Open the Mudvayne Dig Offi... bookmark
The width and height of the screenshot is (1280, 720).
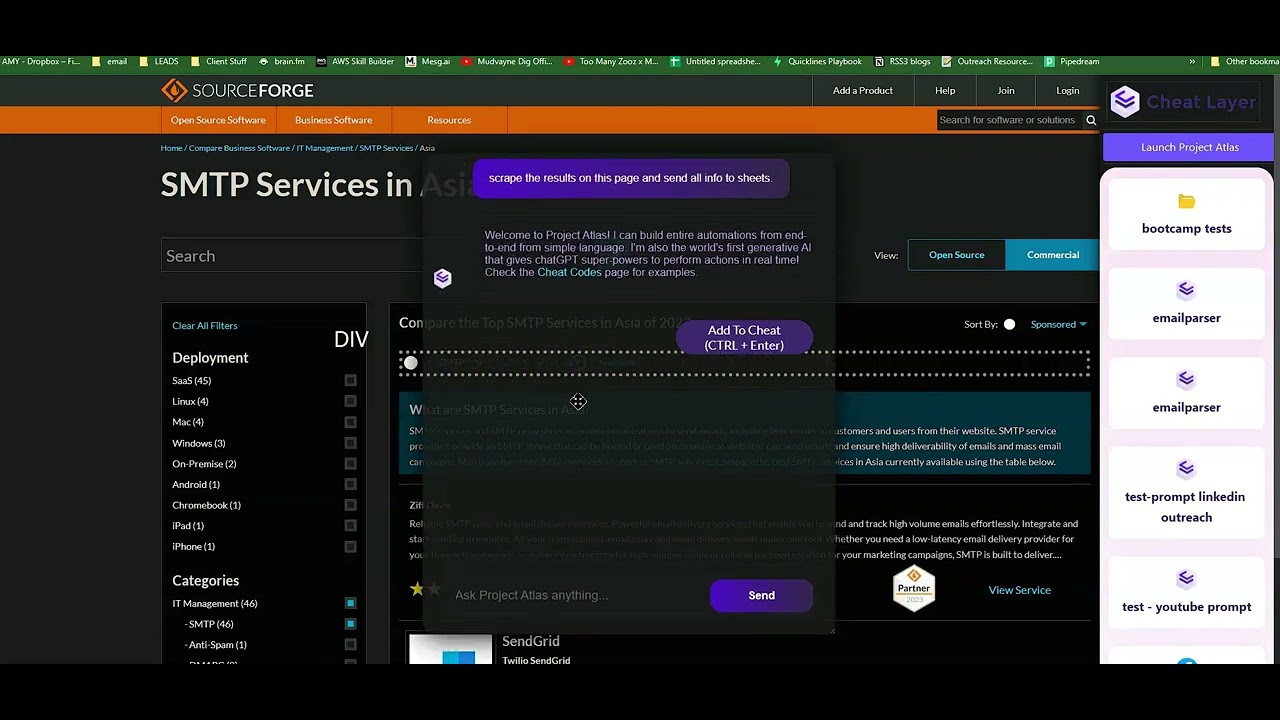tap(507, 61)
